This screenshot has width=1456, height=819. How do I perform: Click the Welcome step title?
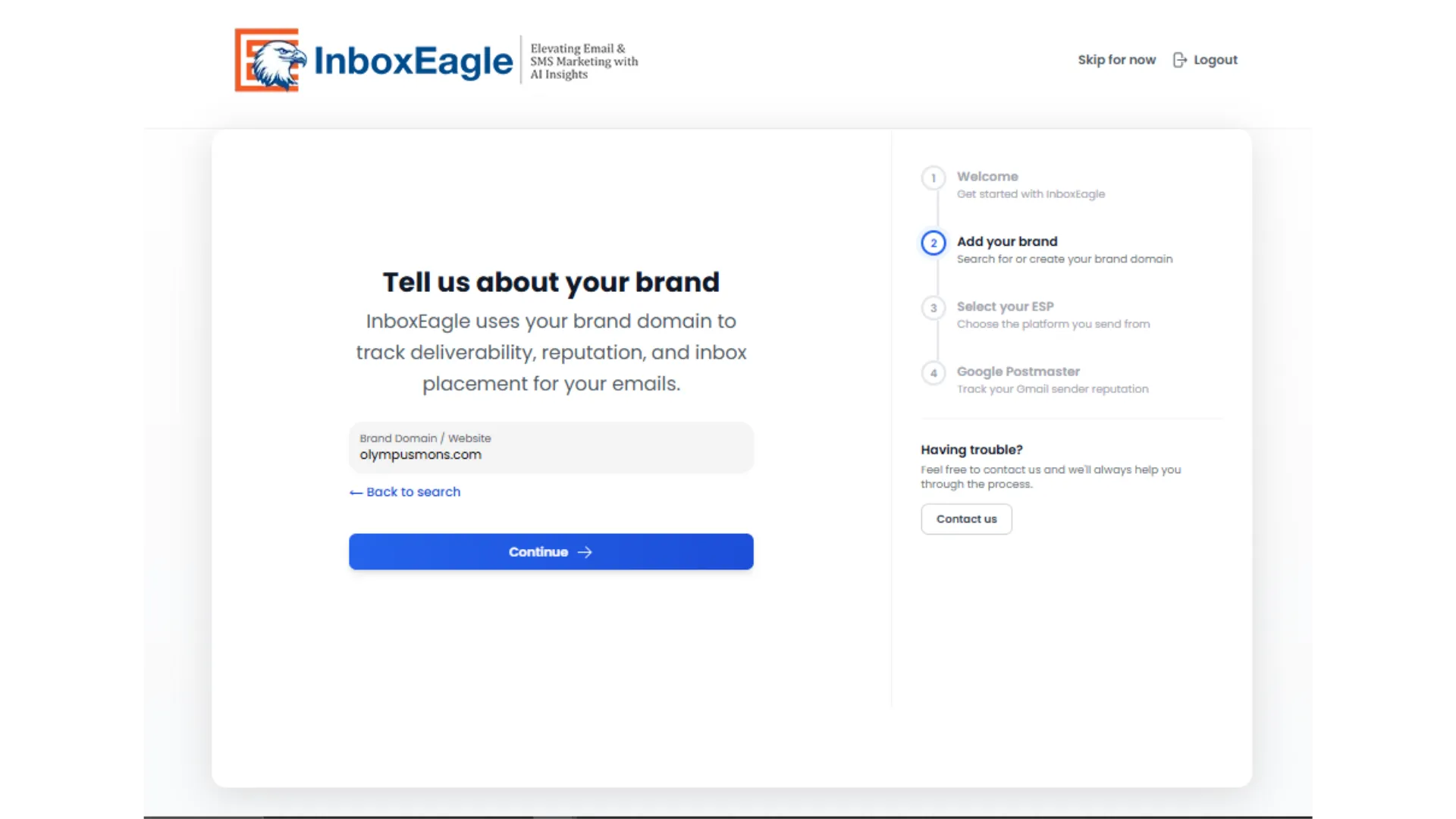(x=987, y=177)
